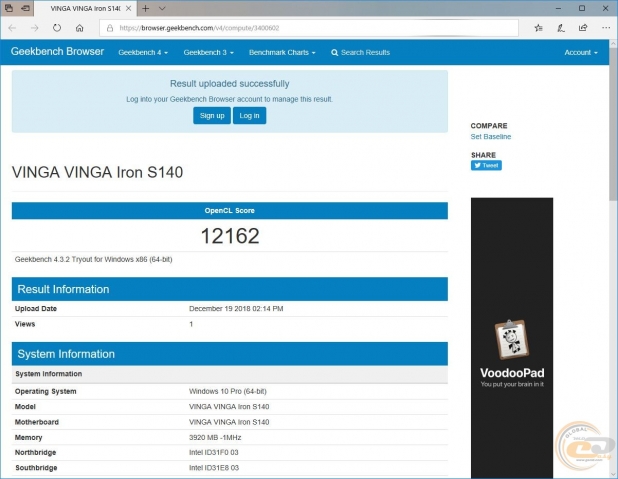Viewport: 618px width, 479px height.
Task: Expand the Benchmark Charts dropdown
Action: tap(282, 52)
